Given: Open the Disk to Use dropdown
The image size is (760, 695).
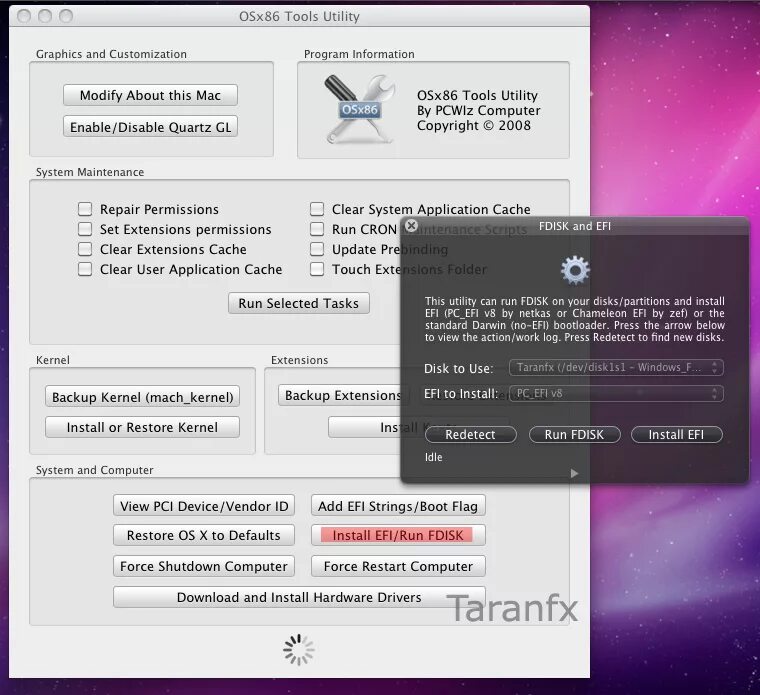Looking at the screenshot, I should point(616,367).
